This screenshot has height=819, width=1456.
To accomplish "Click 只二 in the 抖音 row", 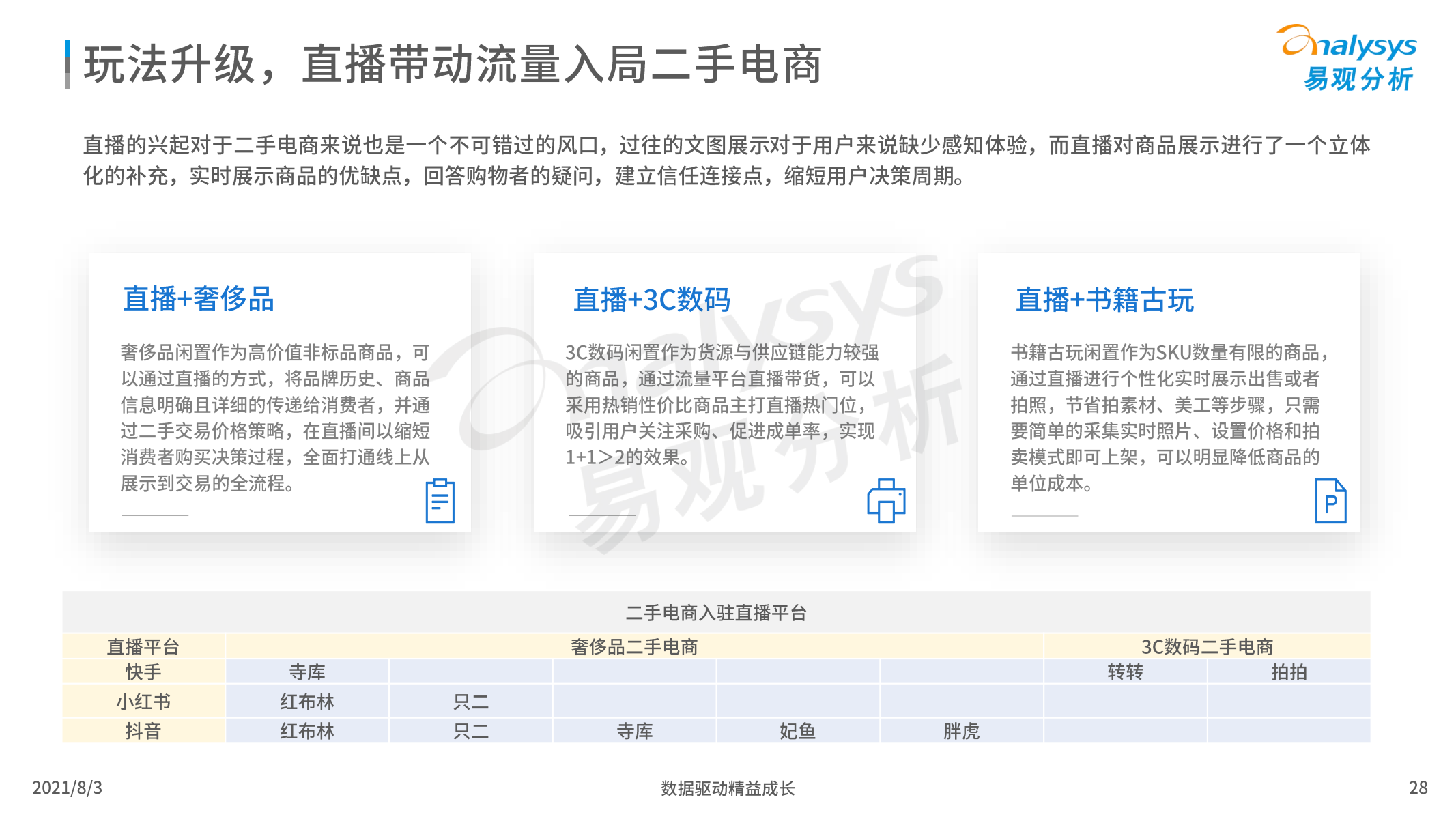I will tap(471, 731).
